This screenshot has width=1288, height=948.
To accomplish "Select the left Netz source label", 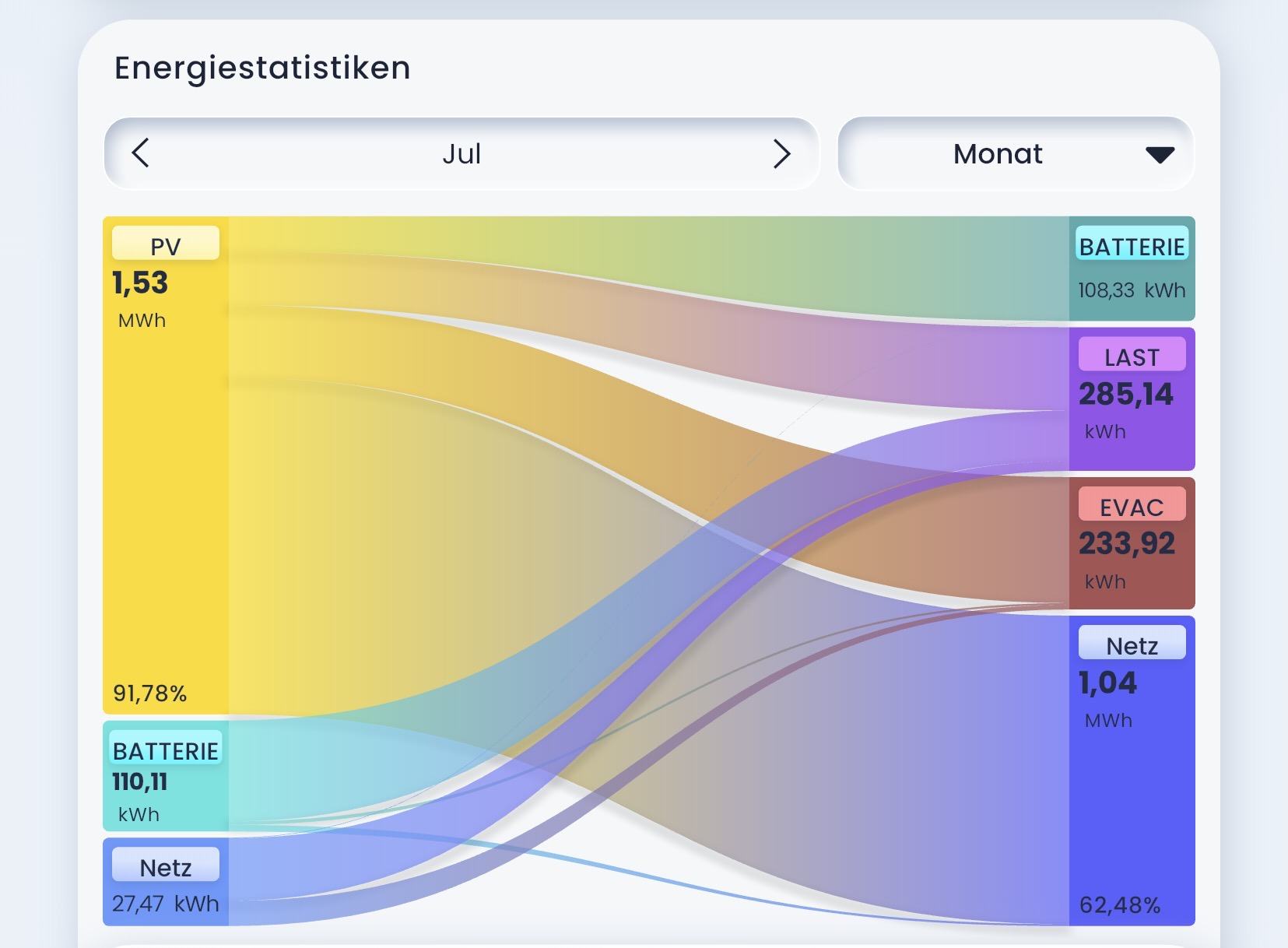I will (166, 865).
